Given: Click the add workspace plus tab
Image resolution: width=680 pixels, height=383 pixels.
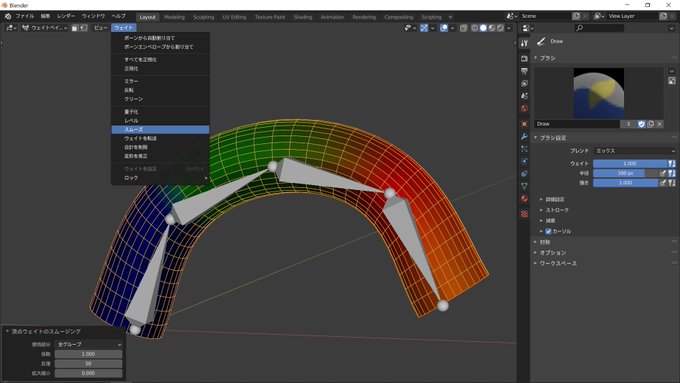Looking at the screenshot, I should pos(450,17).
